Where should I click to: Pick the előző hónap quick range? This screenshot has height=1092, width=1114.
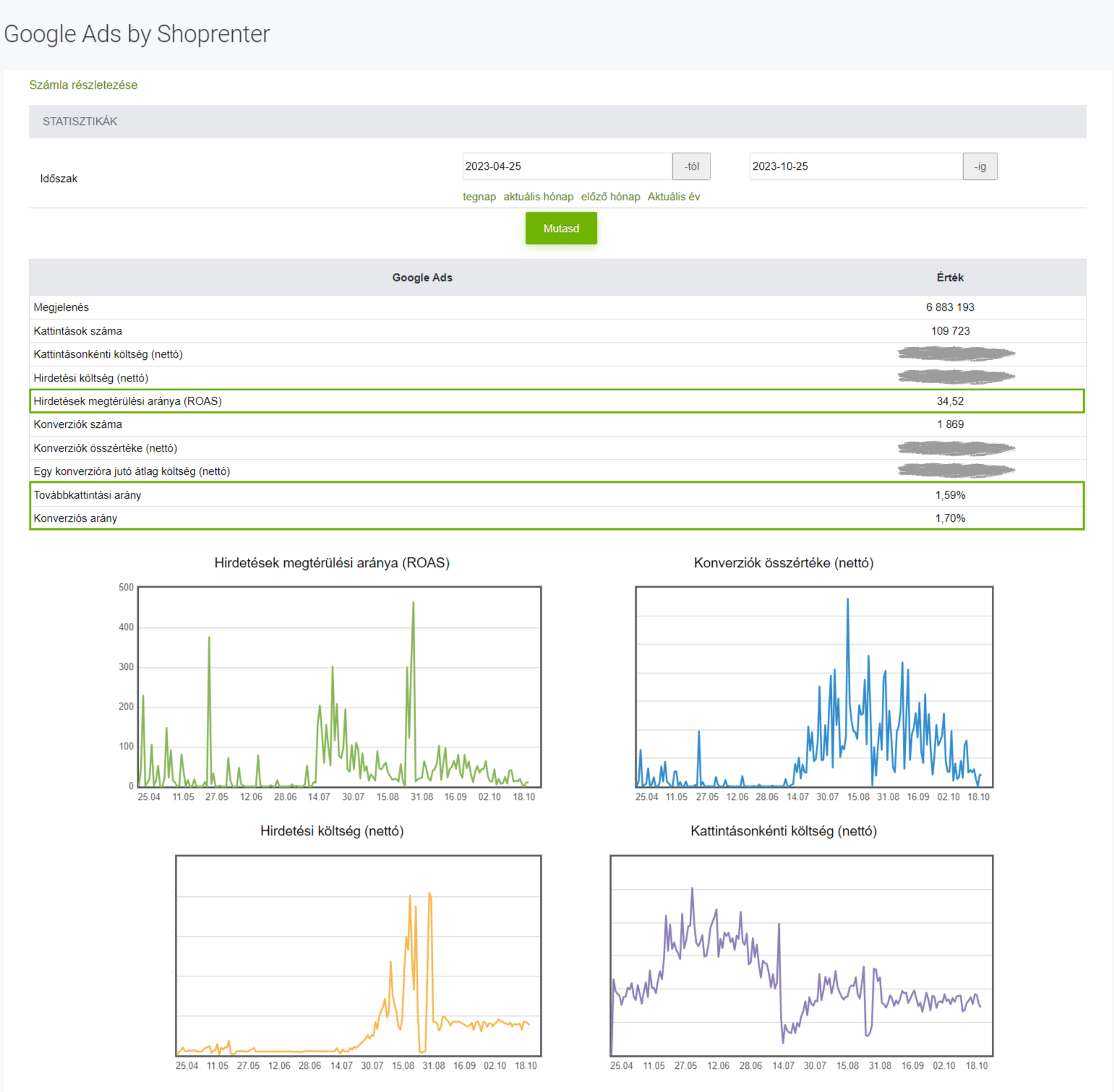click(x=611, y=197)
